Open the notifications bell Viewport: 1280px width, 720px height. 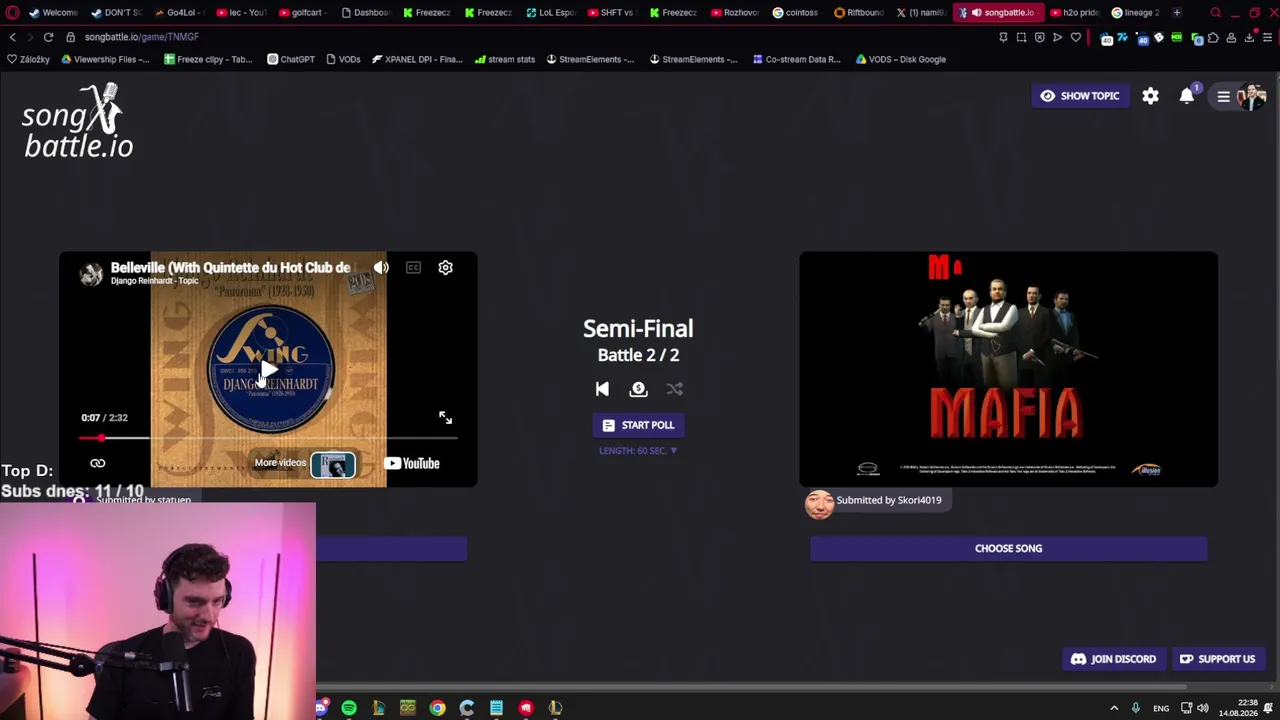click(1187, 96)
